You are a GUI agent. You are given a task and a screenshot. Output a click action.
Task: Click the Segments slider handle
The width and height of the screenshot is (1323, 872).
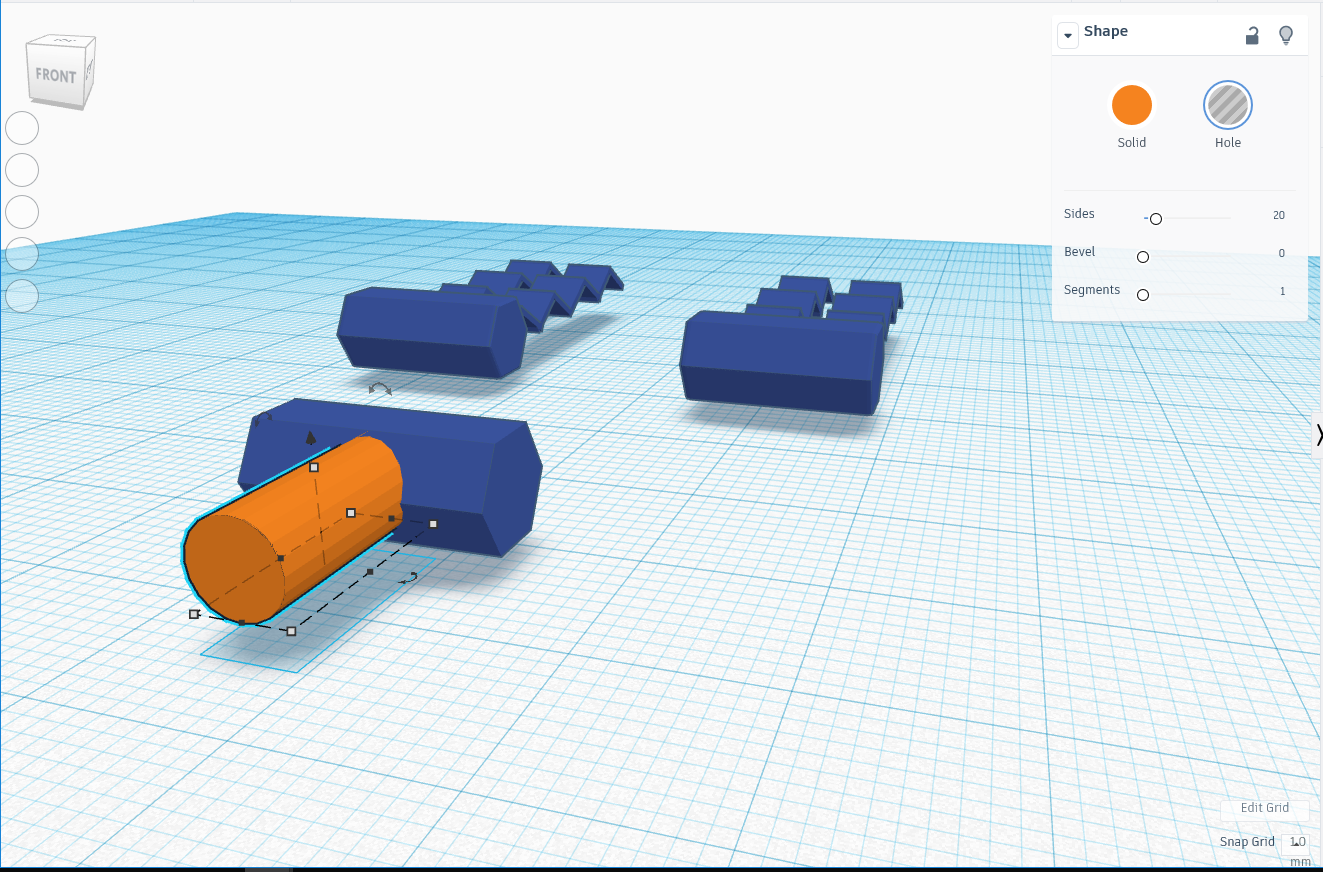[1143, 295]
